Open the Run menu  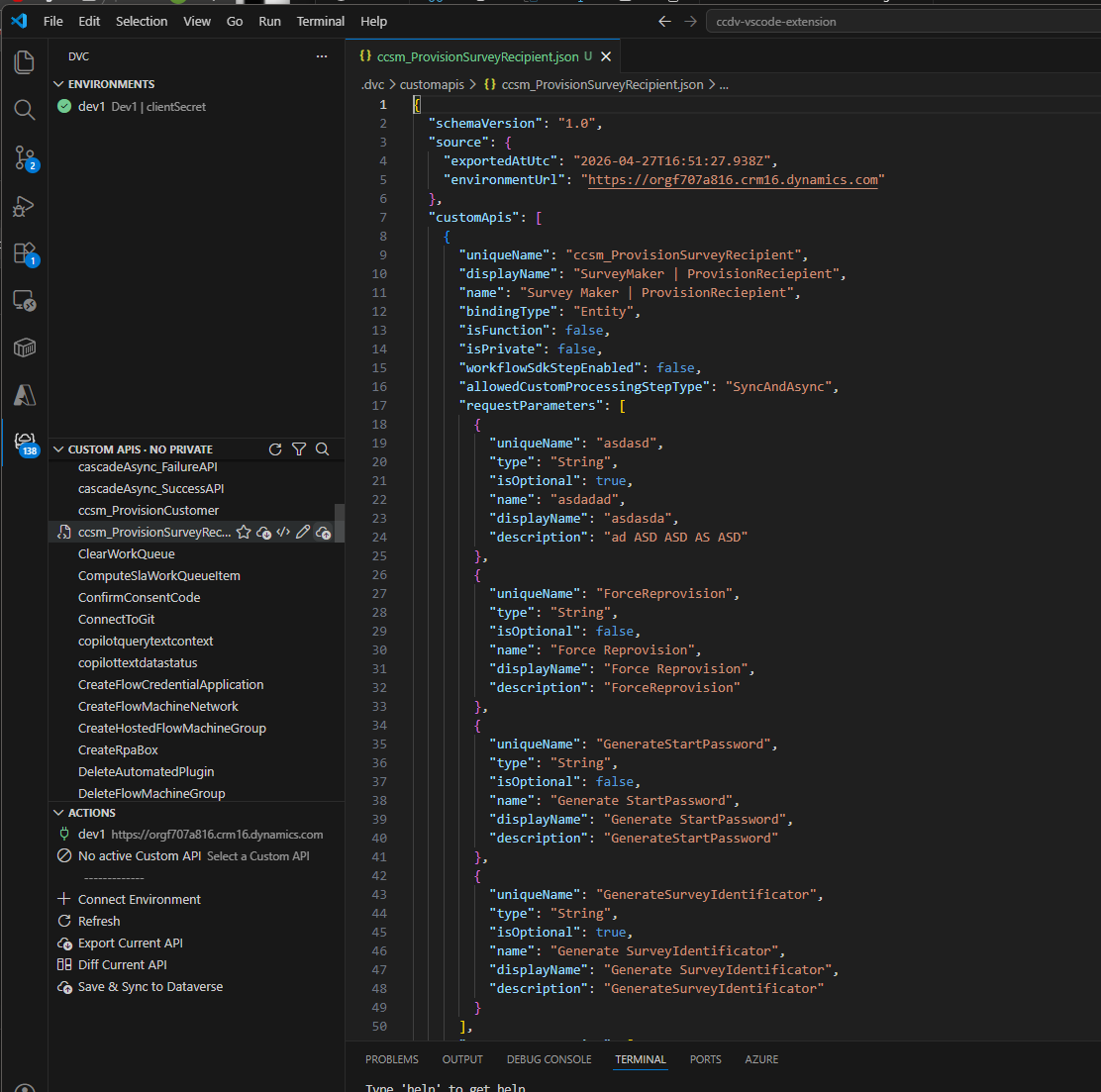pos(269,22)
